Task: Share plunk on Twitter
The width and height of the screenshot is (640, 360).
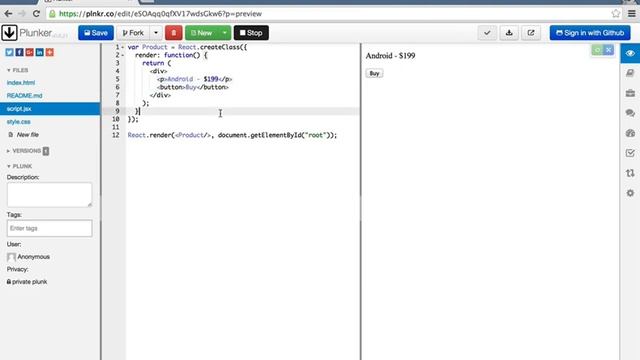Action: [x=9, y=52]
